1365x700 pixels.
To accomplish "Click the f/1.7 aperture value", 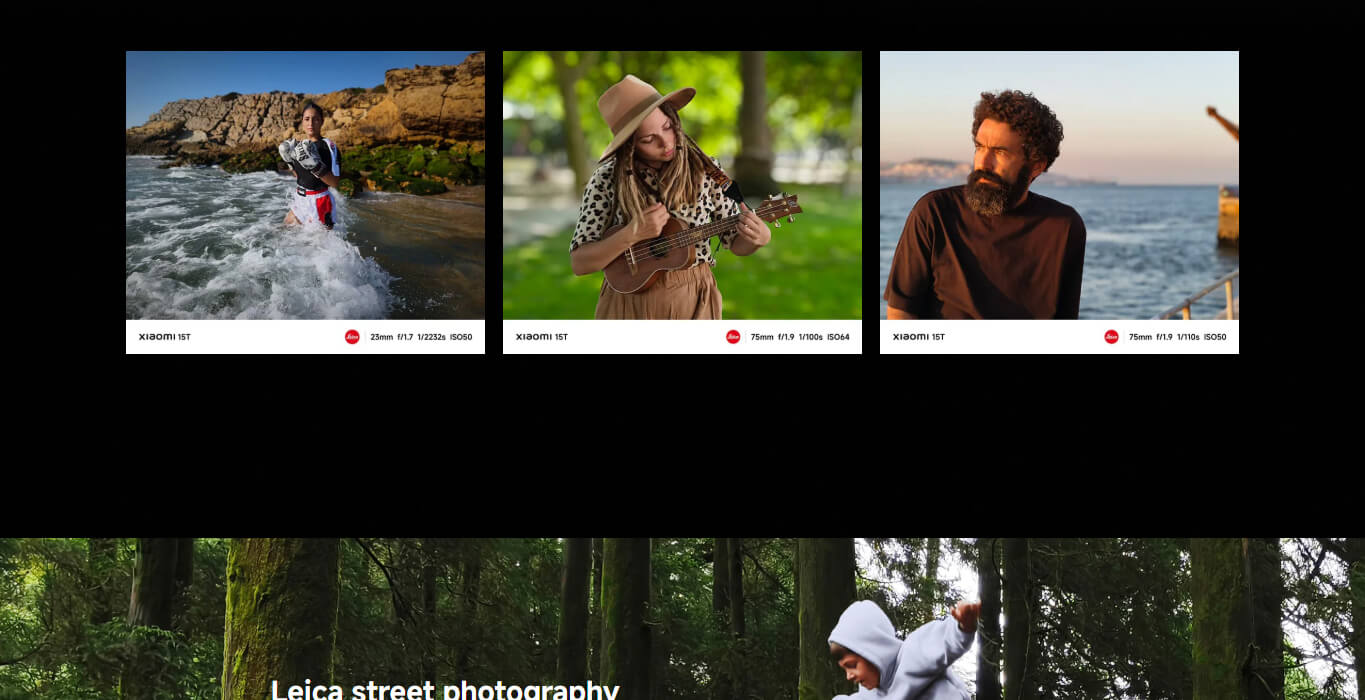I will (x=405, y=337).
